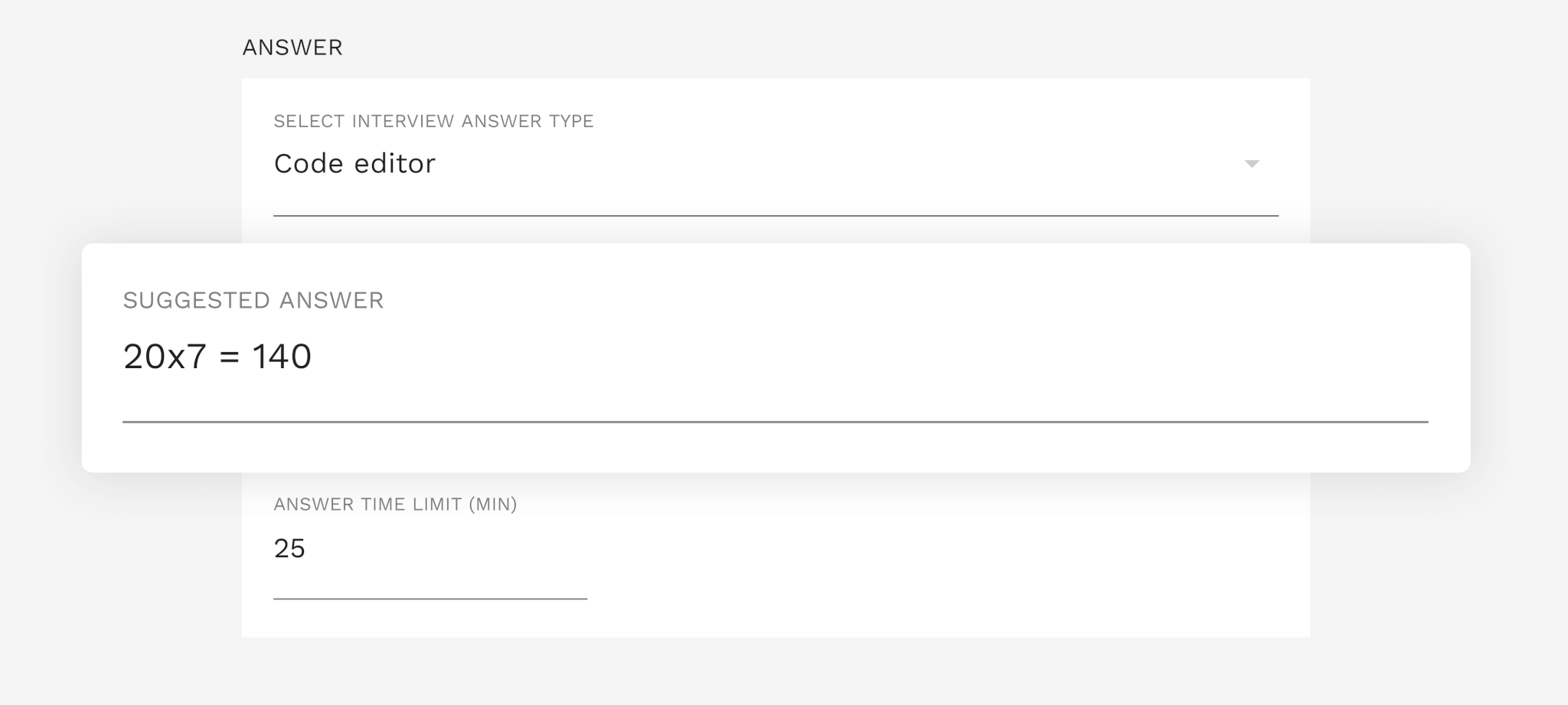Click the ANSWER TIME LIMIT (MIN) label
Image resolution: width=1568 pixels, height=705 pixels.
pyautogui.click(x=395, y=504)
